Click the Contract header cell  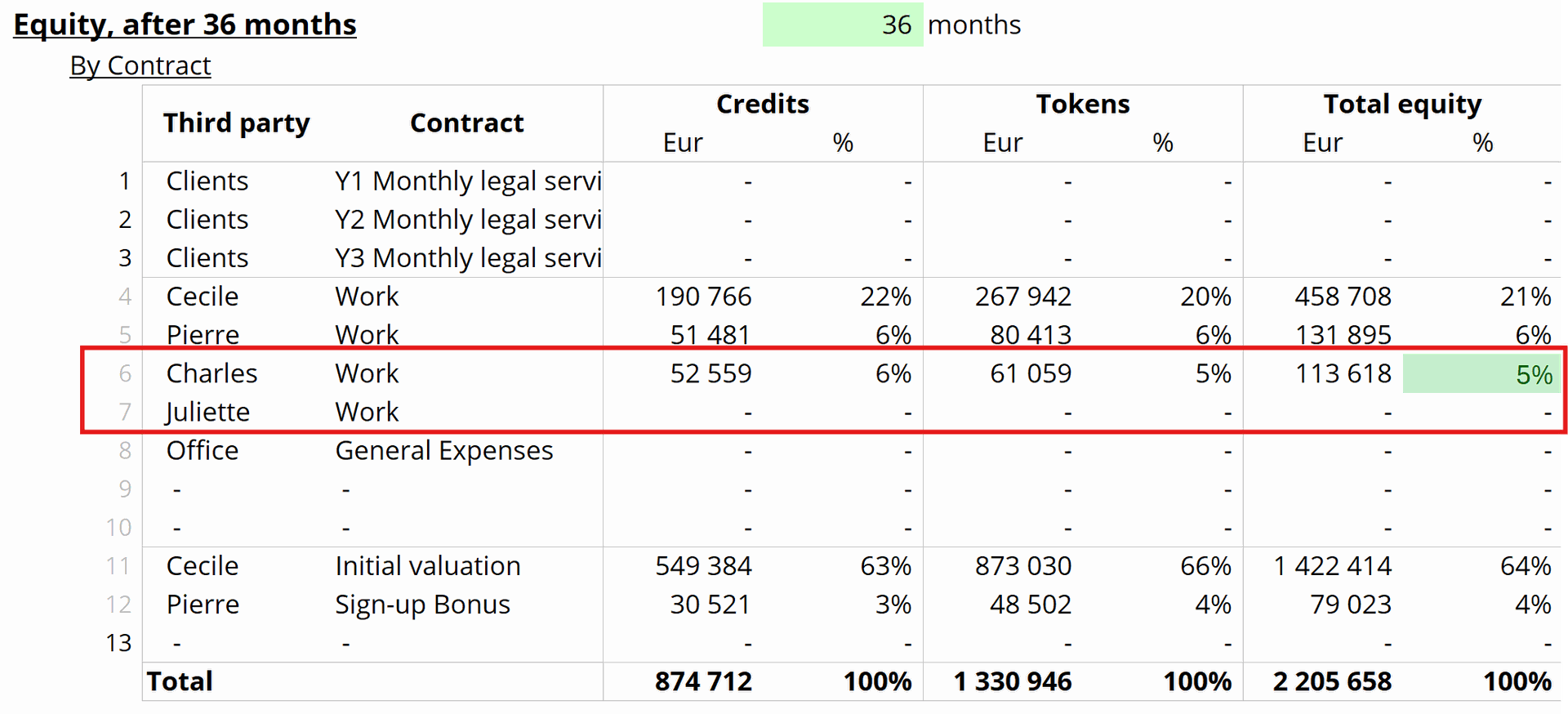coord(467,123)
